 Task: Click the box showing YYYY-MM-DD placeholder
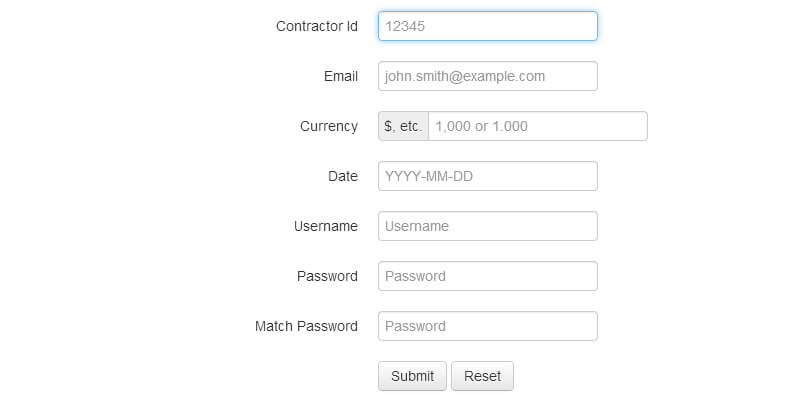coord(487,176)
